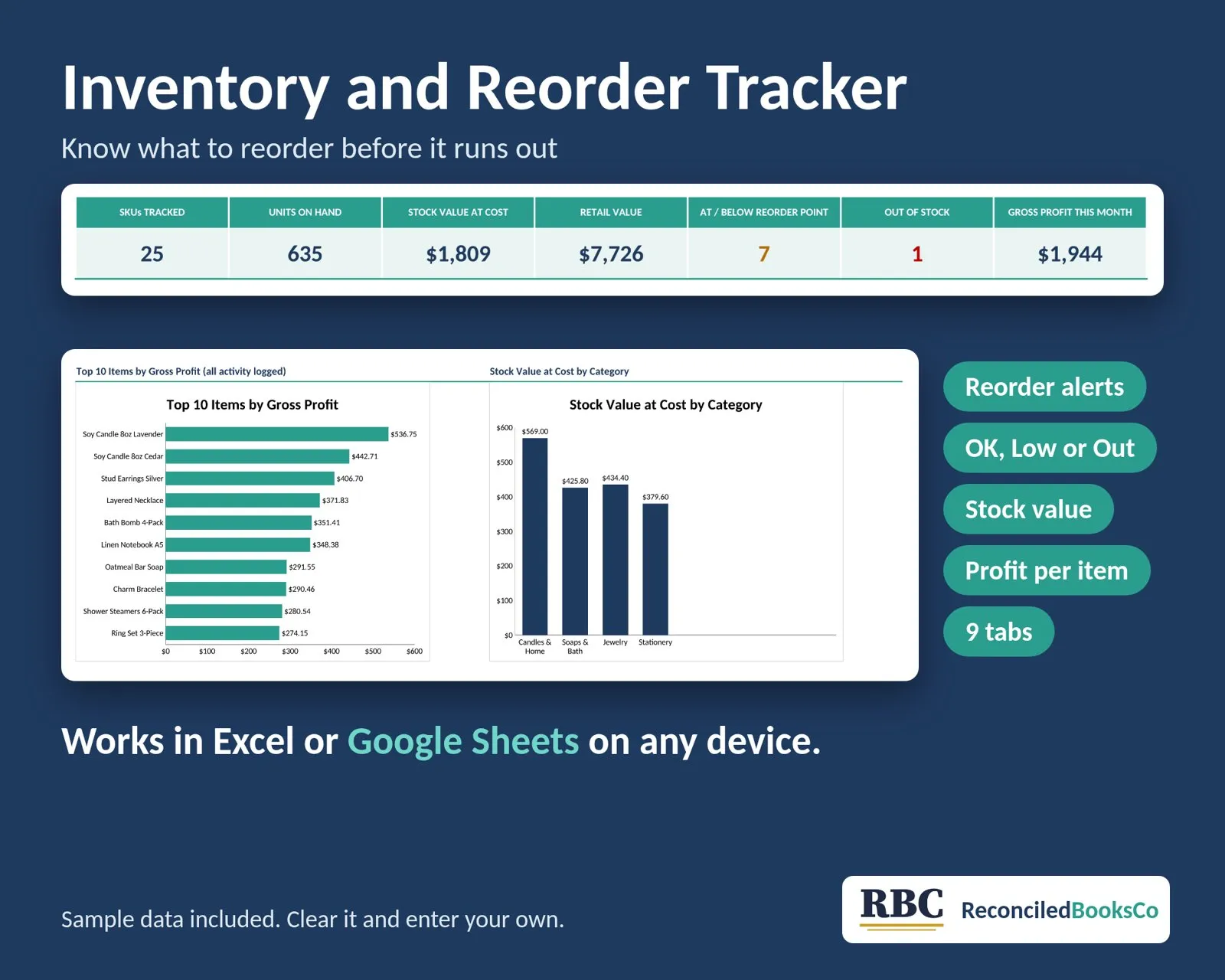
Task: Click the highlighted Google Sheets text
Action: (463, 741)
